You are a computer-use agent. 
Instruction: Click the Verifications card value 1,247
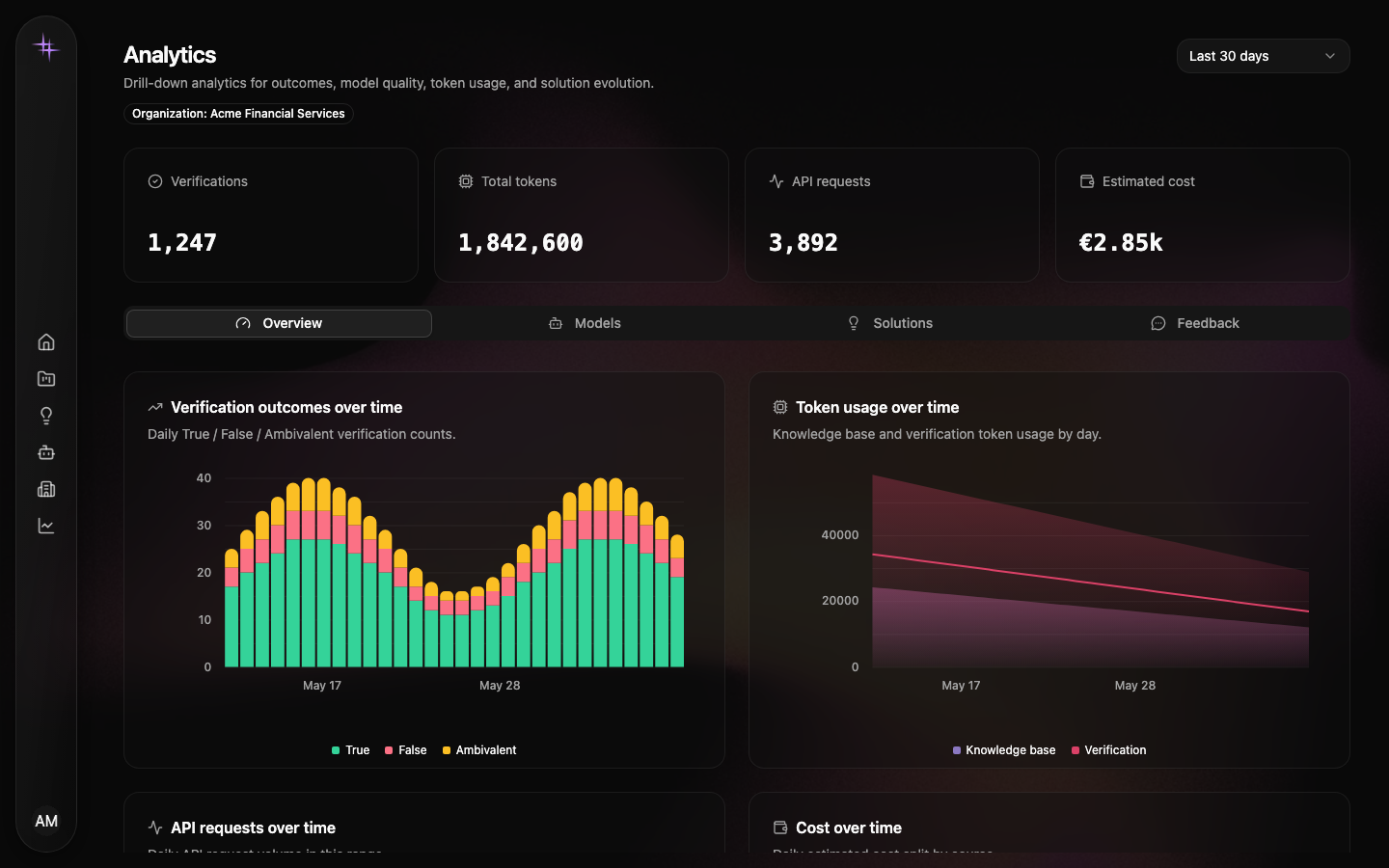pyautogui.click(x=182, y=242)
